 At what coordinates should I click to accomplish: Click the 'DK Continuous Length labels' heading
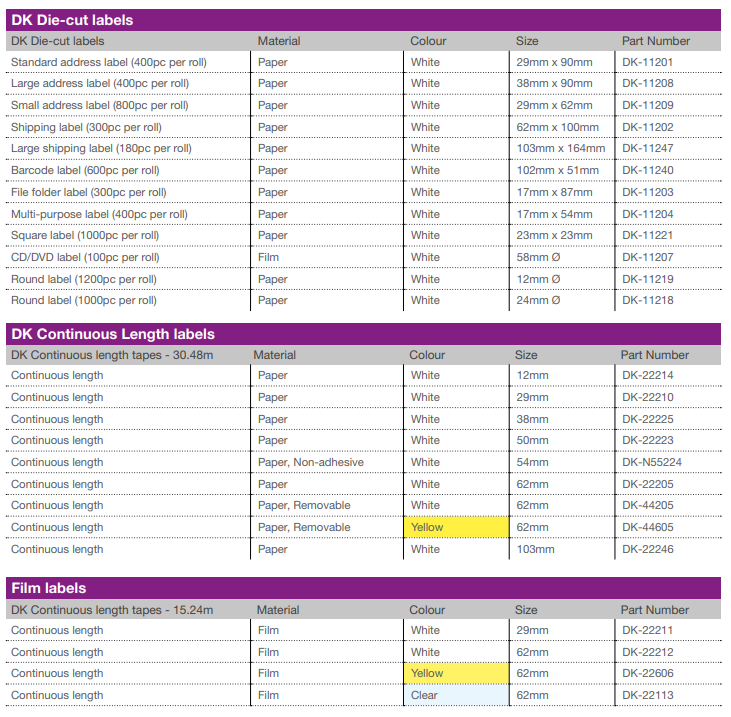pos(363,334)
